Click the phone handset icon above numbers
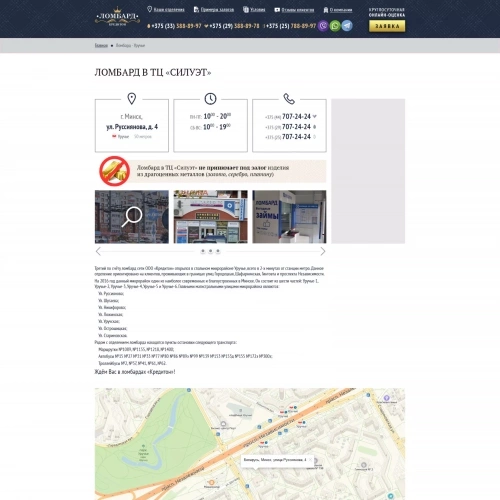 click(289, 99)
